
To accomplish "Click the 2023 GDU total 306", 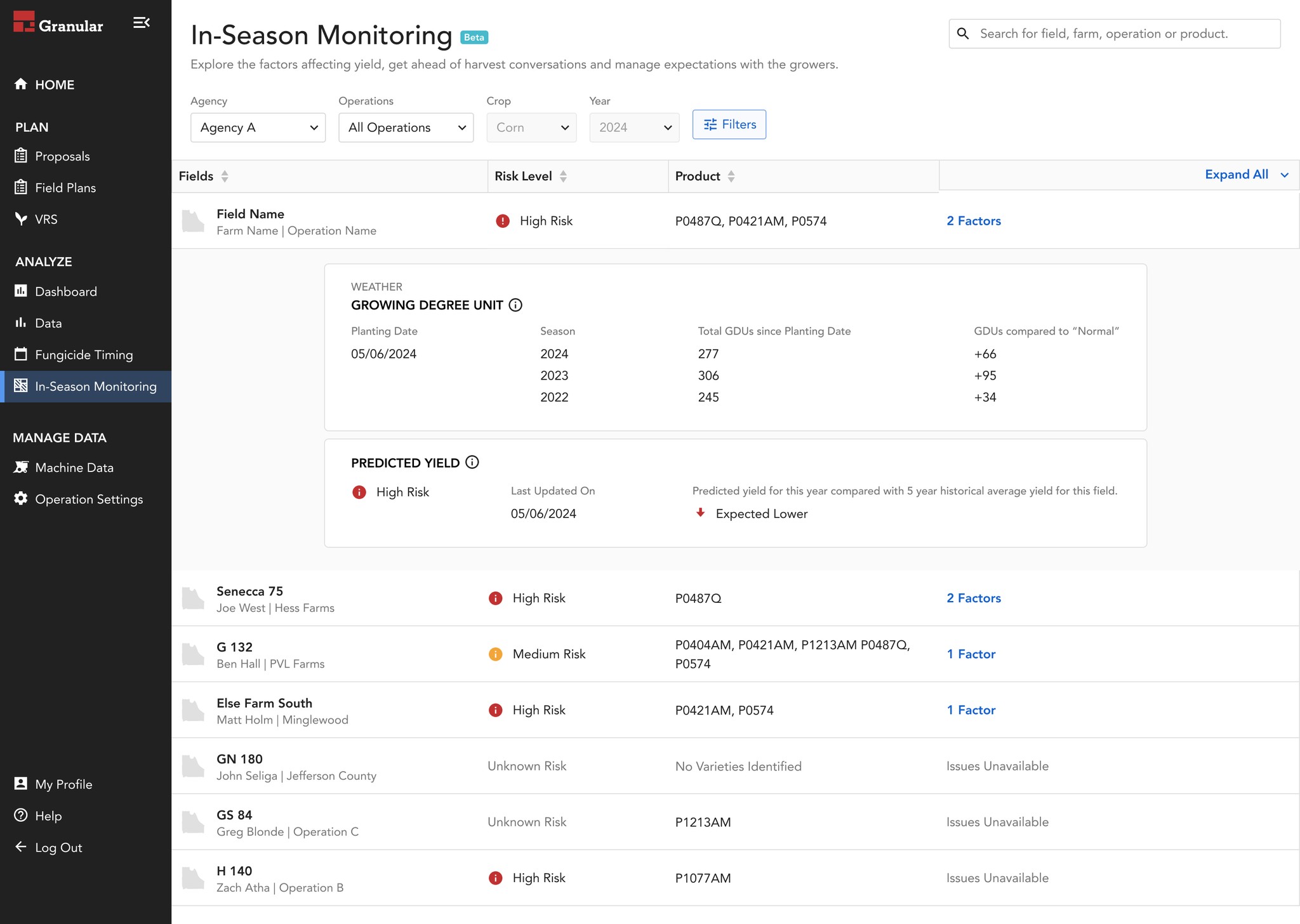I will tap(708, 376).
